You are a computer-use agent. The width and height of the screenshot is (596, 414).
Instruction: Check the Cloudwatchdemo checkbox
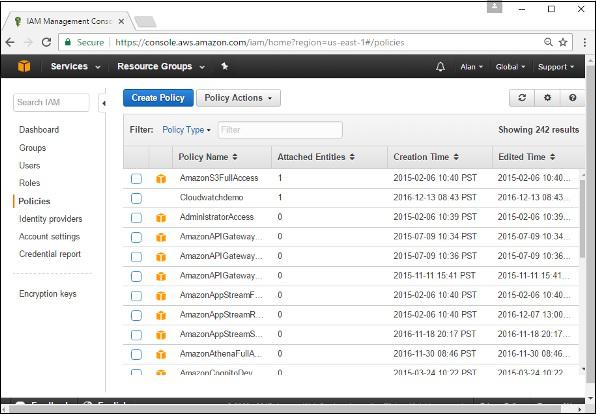tap(136, 198)
